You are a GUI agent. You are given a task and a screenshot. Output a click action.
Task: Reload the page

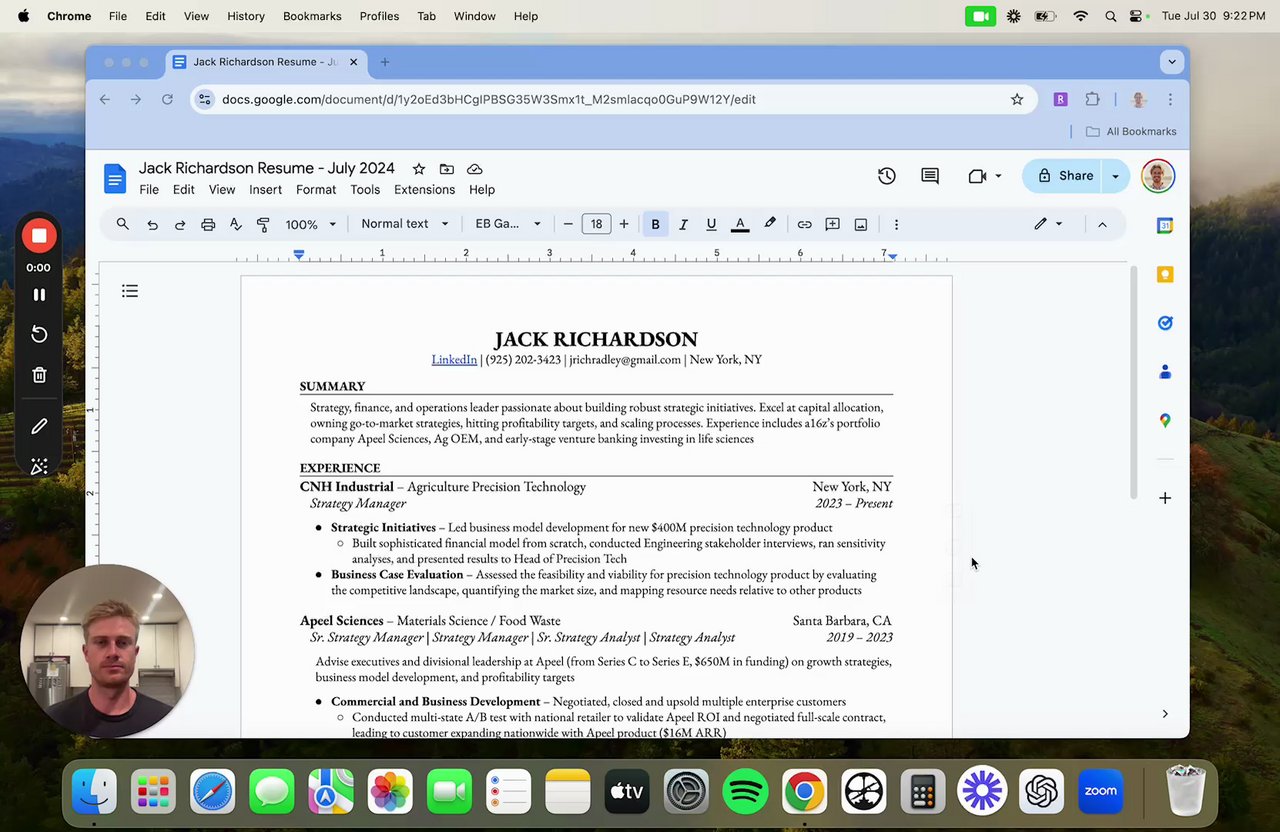167,99
